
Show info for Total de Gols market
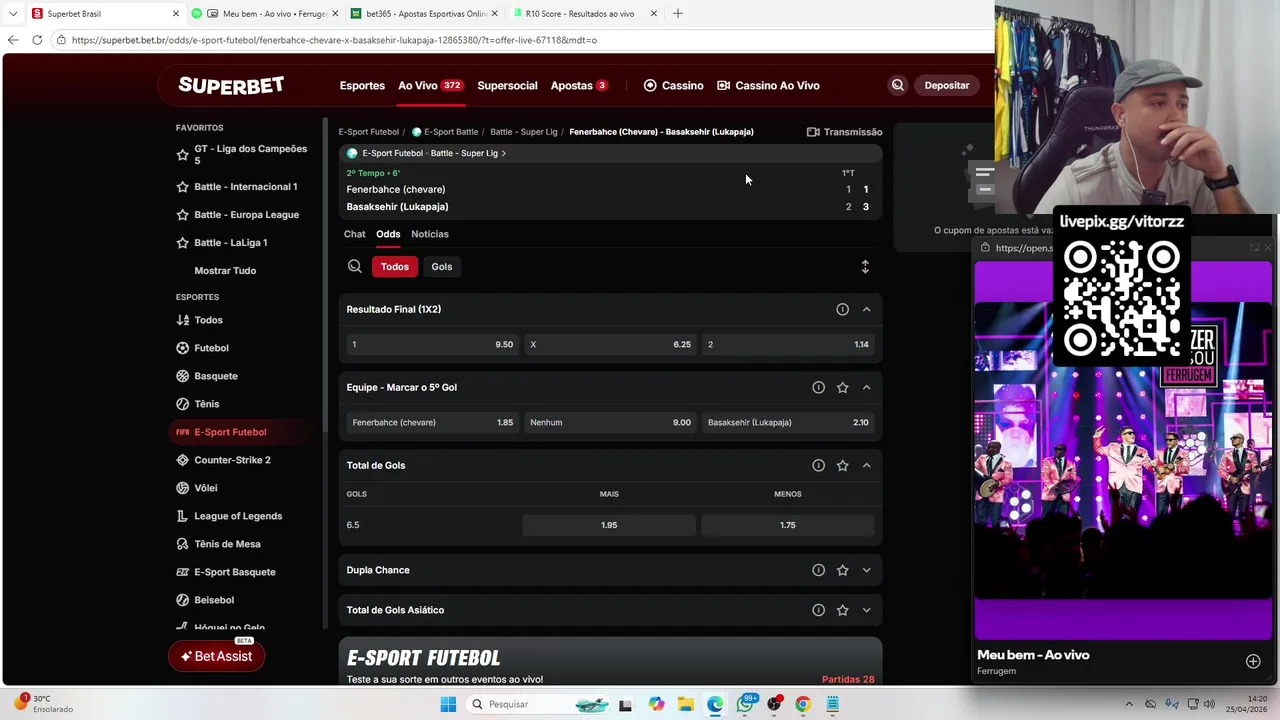[818, 465]
